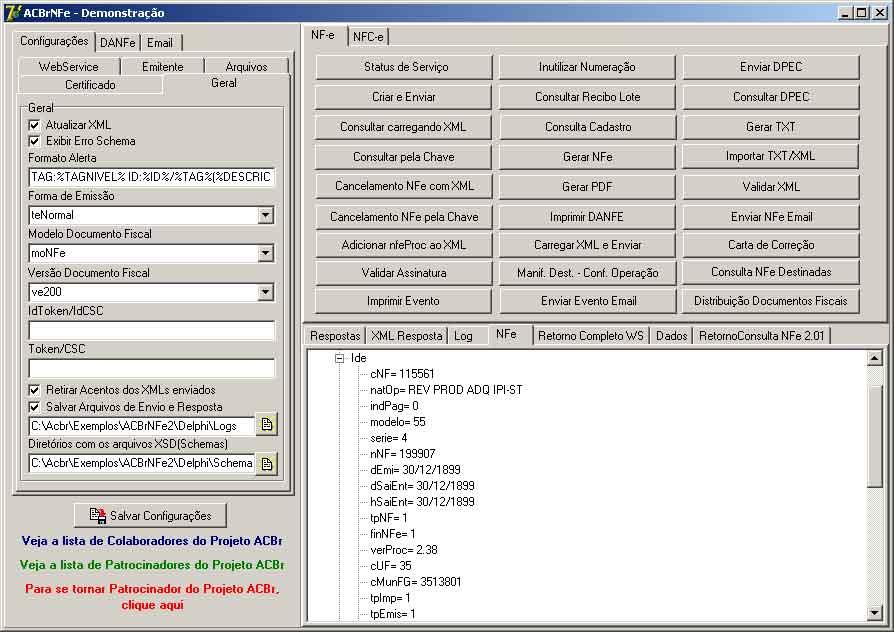Toggle Salvar Arquivos de Envio e Resposta
The width and height of the screenshot is (894, 632).
tap(34, 407)
